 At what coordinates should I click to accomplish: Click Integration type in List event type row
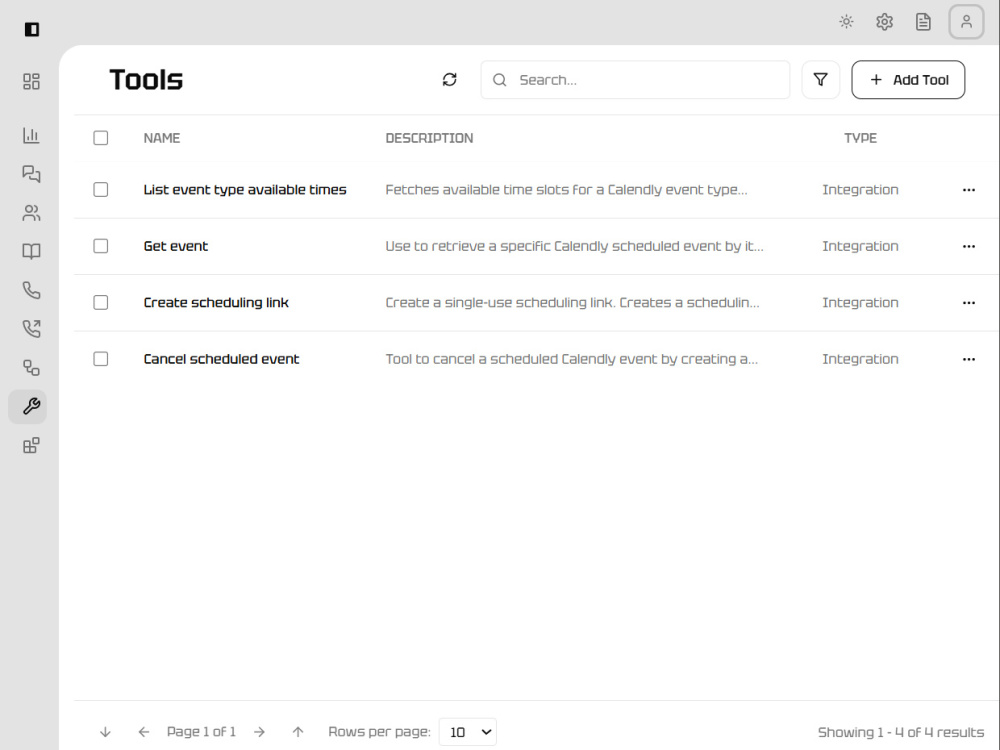860,189
